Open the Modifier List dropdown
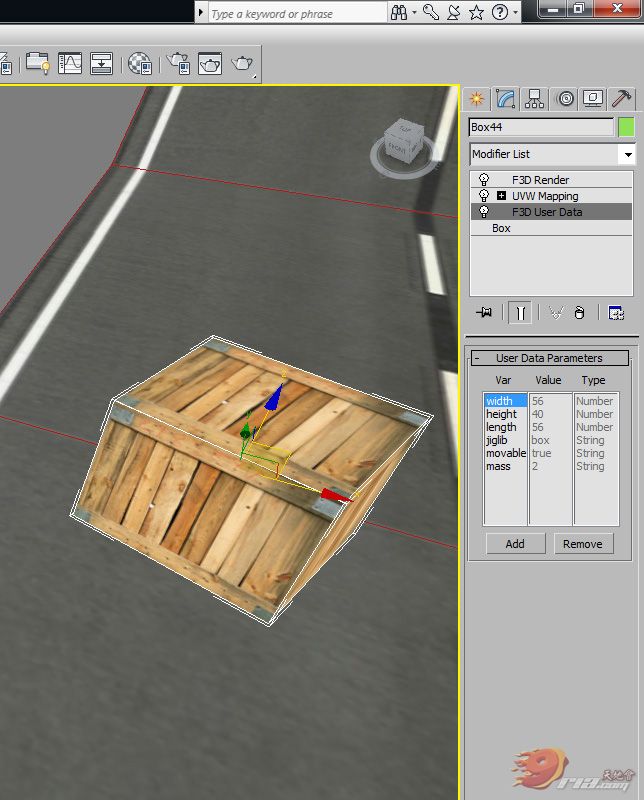Image resolution: width=644 pixels, height=800 pixels. pos(626,155)
